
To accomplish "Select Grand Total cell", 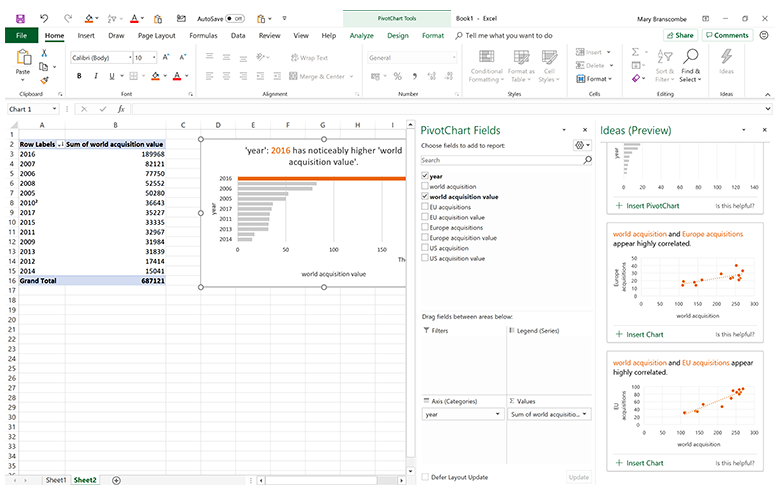I will (x=42, y=281).
